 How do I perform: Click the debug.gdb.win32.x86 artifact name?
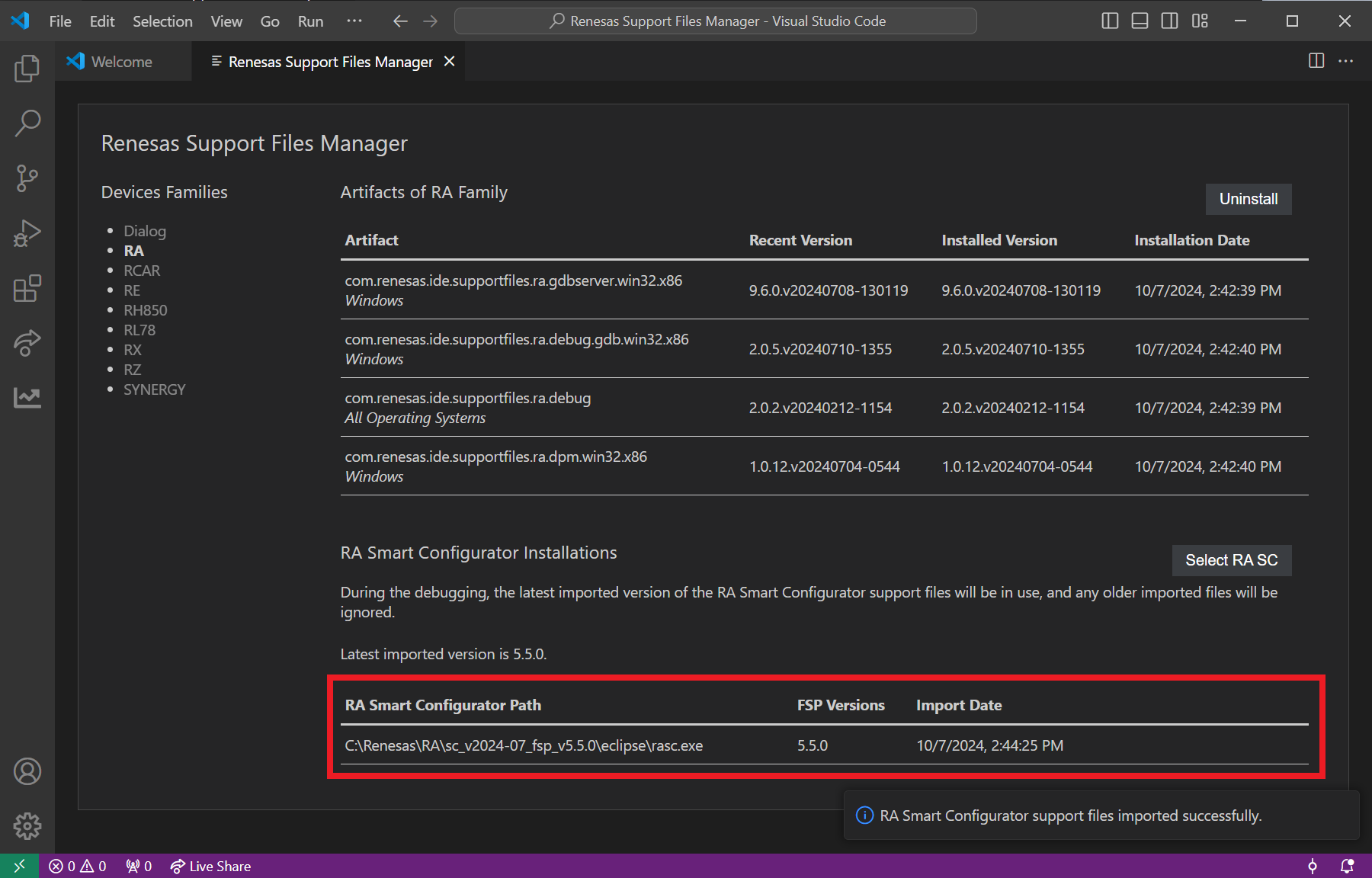[x=517, y=339]
